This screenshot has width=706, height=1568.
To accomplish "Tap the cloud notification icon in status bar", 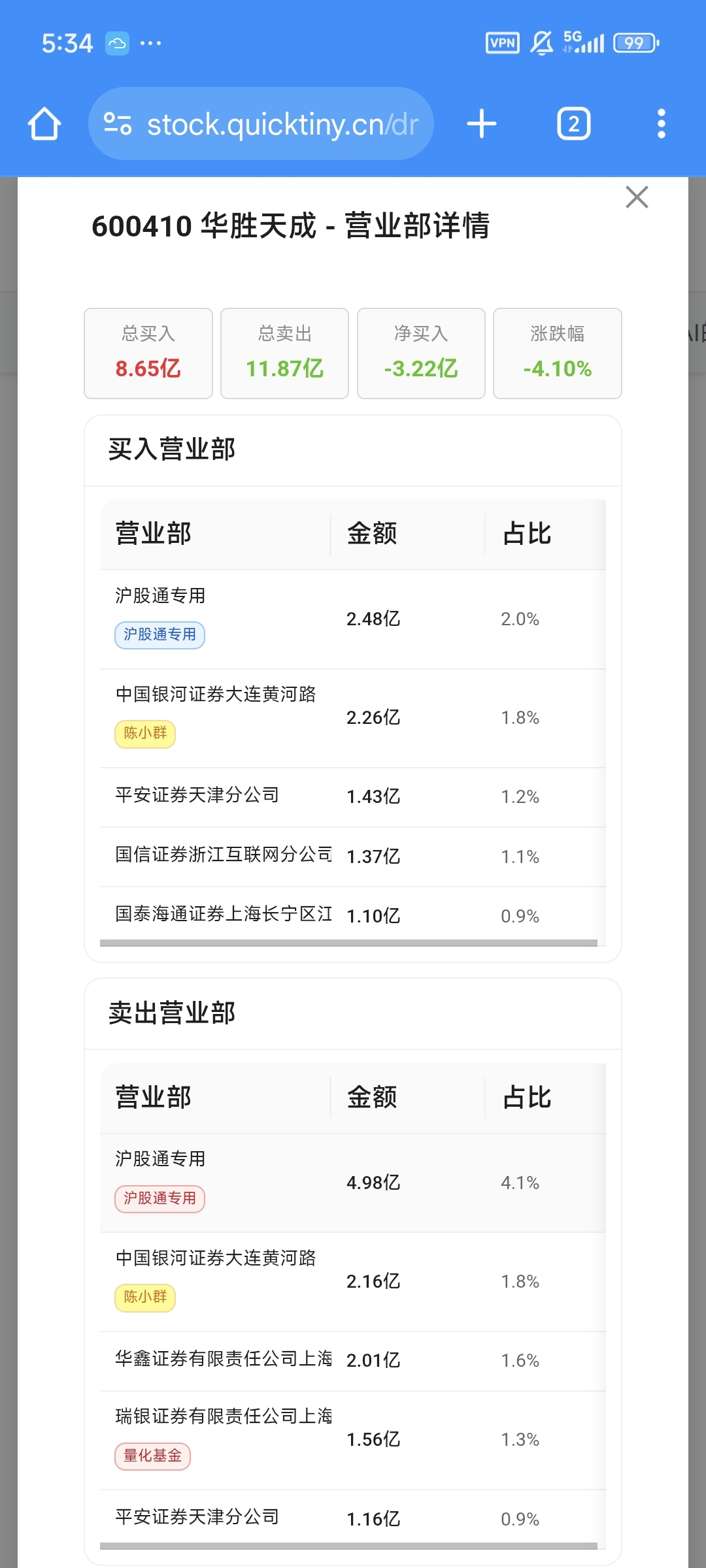I will coord(118,43).
